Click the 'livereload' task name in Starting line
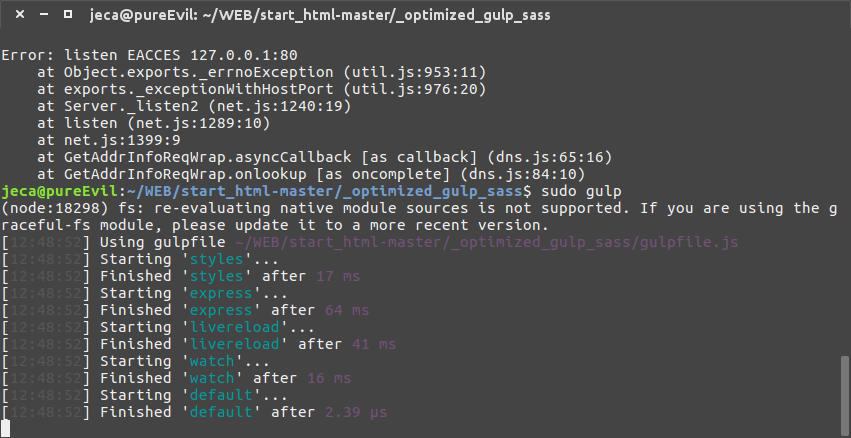The image size is (851, 438). (x=234, y=327)
